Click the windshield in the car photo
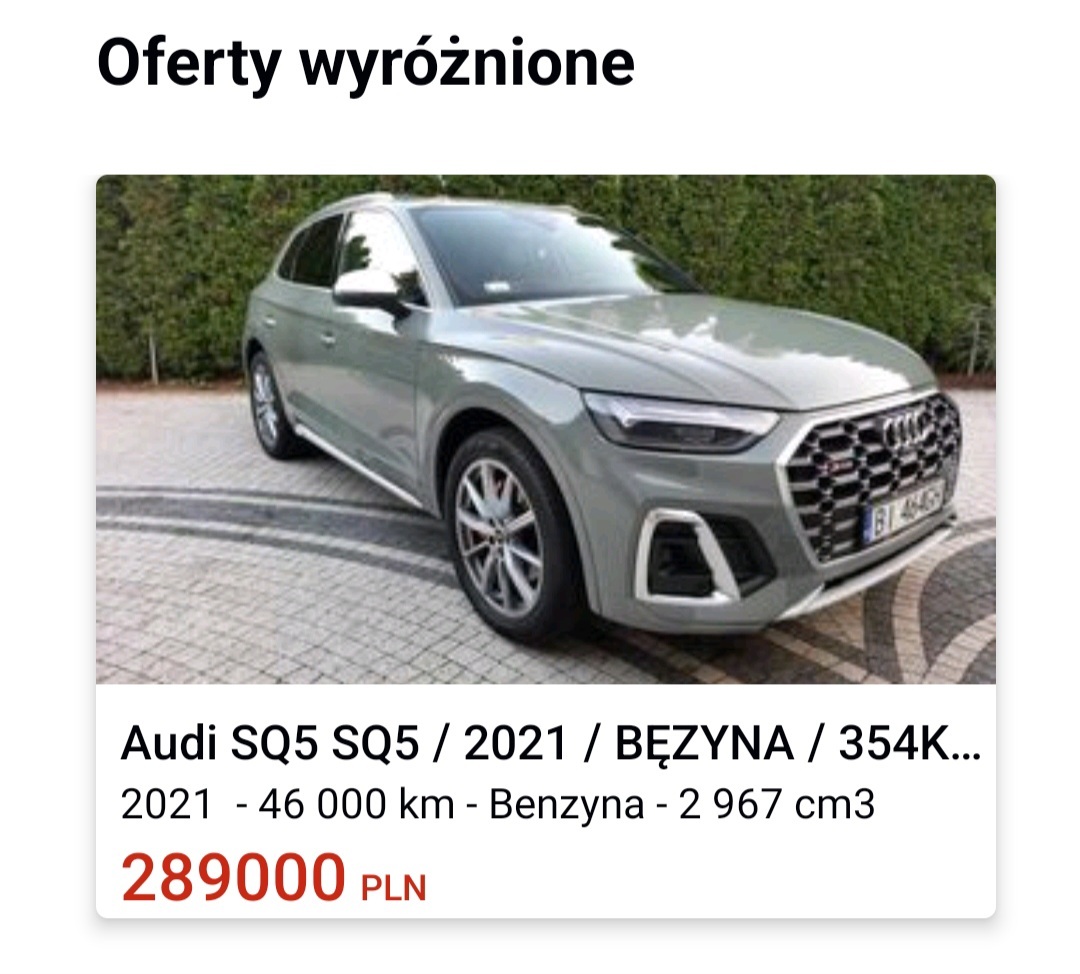 [x=544, y=251]
